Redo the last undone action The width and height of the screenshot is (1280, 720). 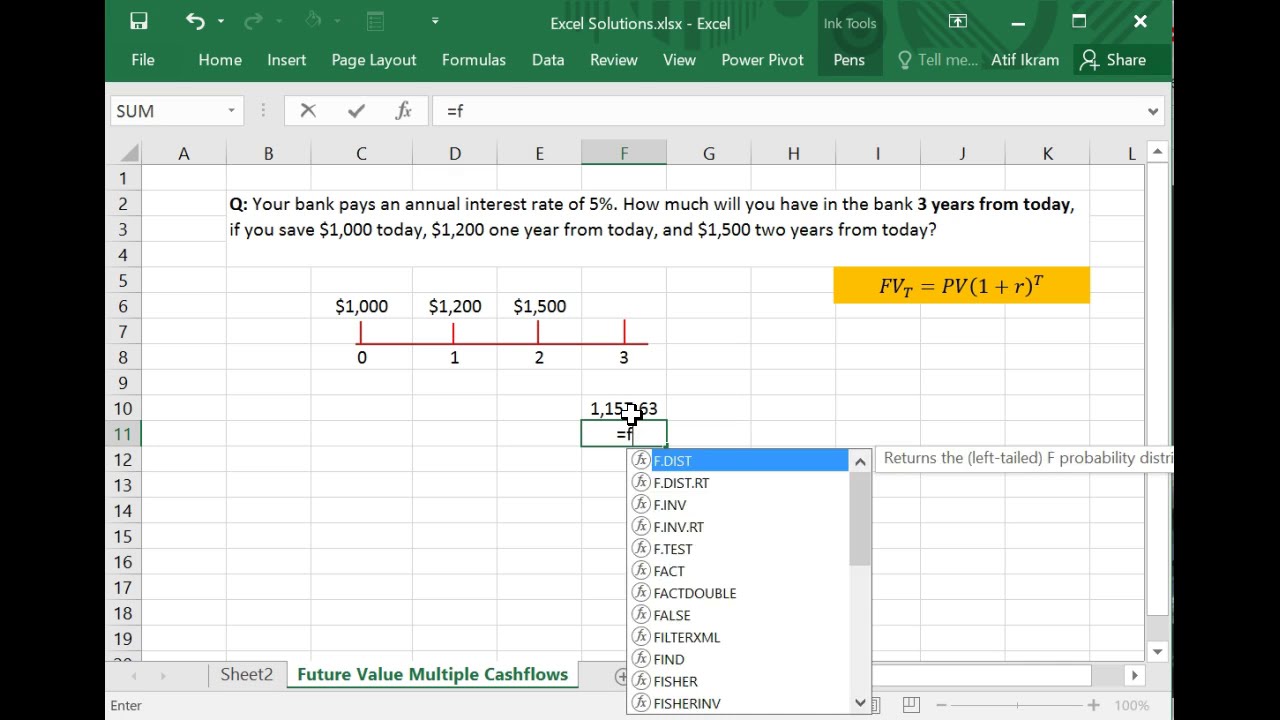coord(252,22)
